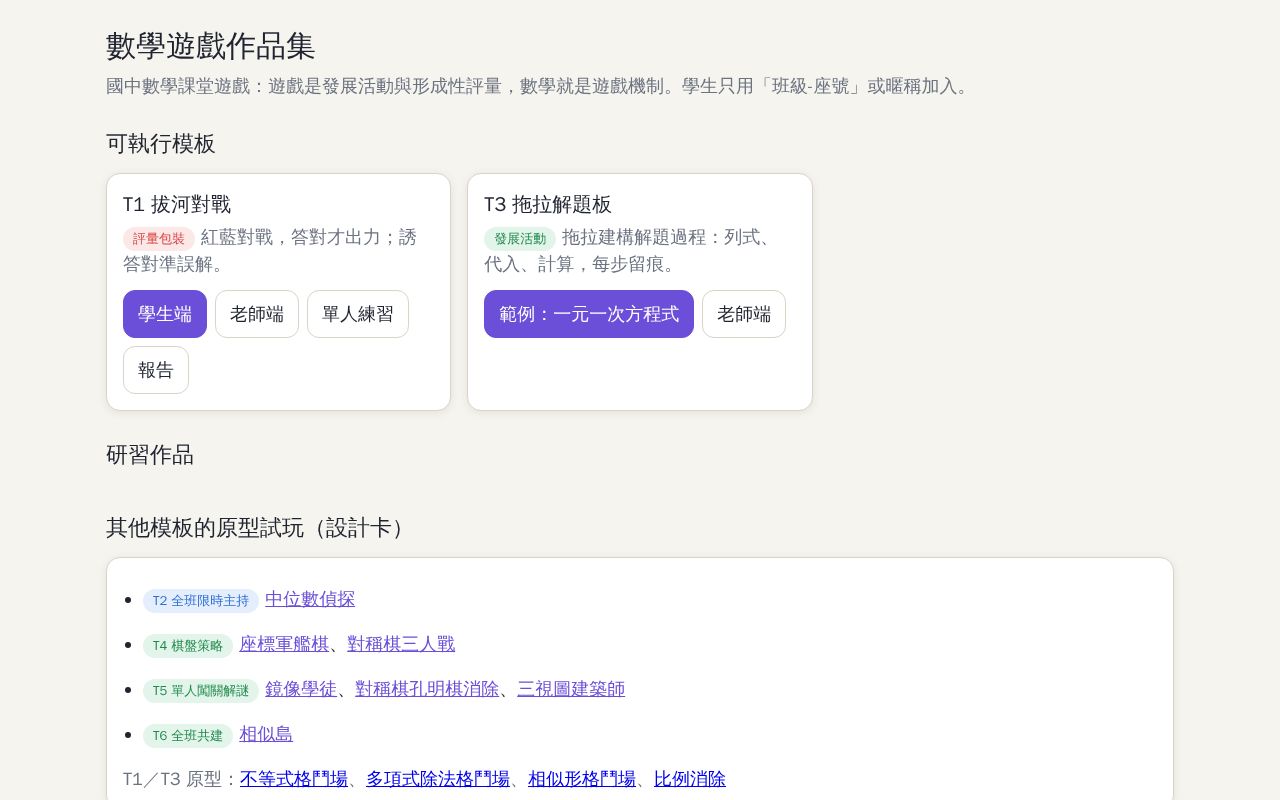Open the 對稱棋孔明棋消除 link
The height and width of the screenshot is (800, 1280).
coord(427,689)
